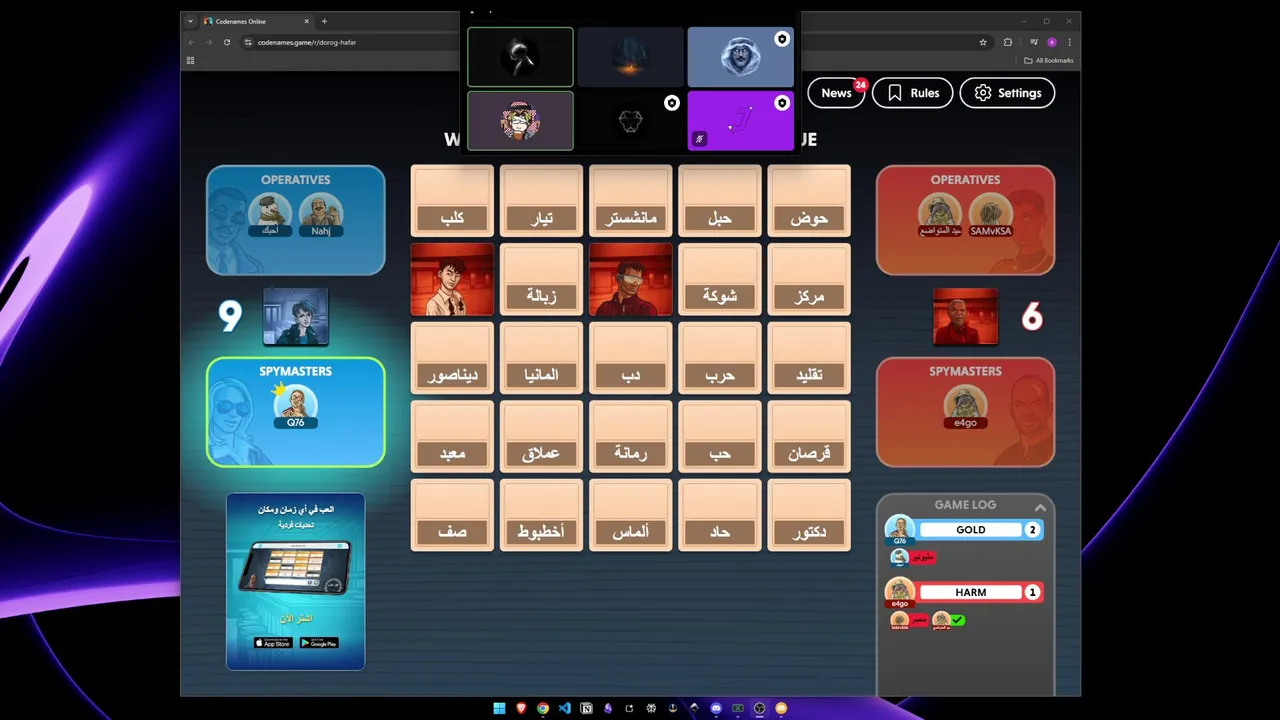Click the GOLD clue in game log
Screen dimensions: 1280x720
970,530
